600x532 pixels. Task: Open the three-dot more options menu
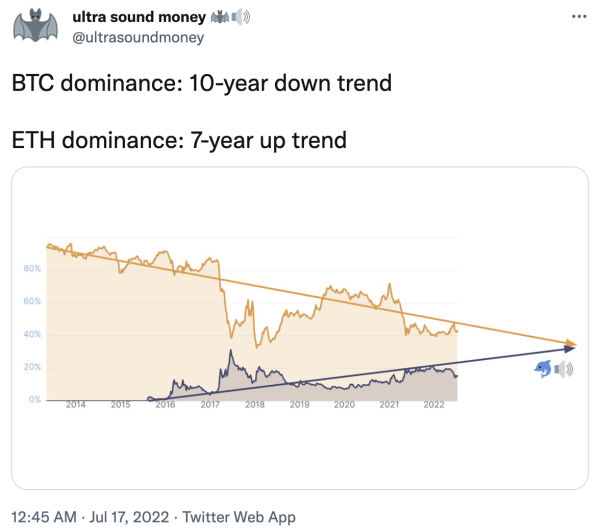(x=579, y=16)
